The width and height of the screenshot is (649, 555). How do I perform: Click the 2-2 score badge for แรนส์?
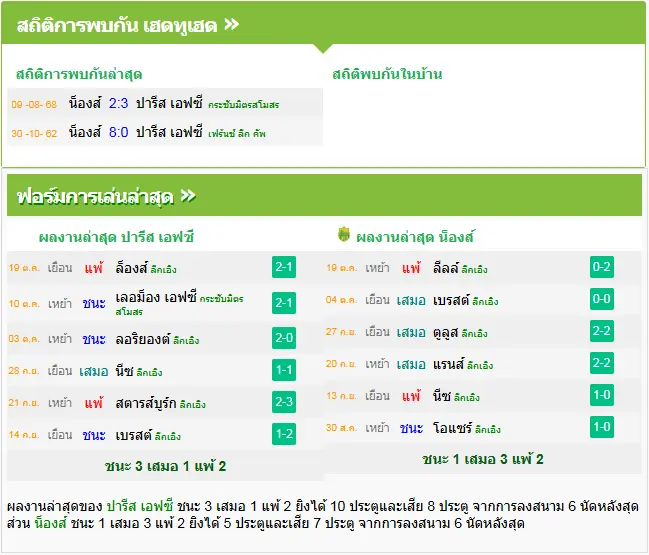pyautogui.click(x=602, y=363)
